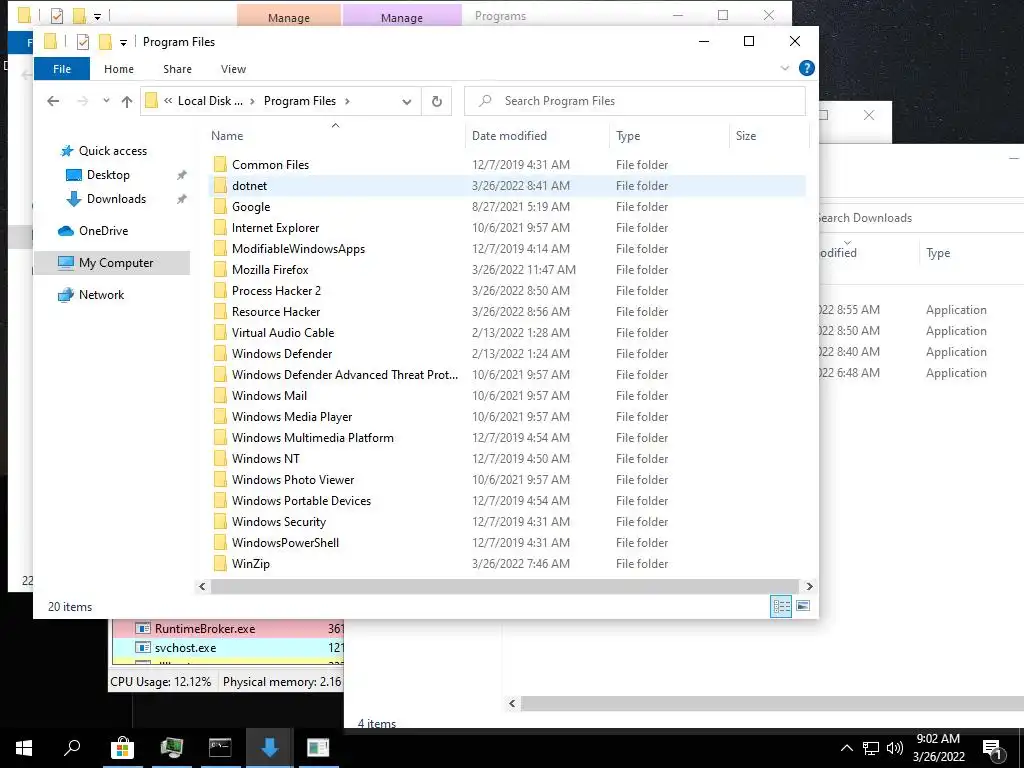1024x768 pixels.
Task: Switch to large thumbnails view icon
Action: click(803, 606)
